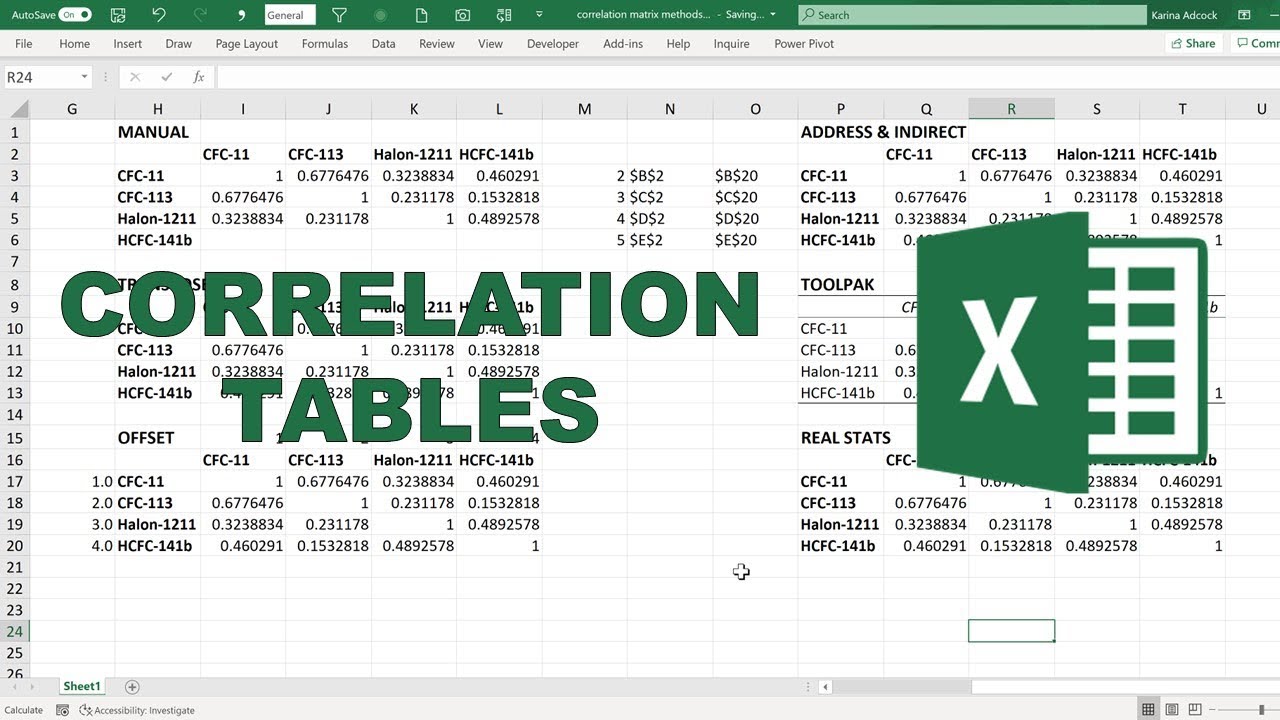This screenshot has height=720, width=1280.
Task: Click in the Search box
Action: 972,15
